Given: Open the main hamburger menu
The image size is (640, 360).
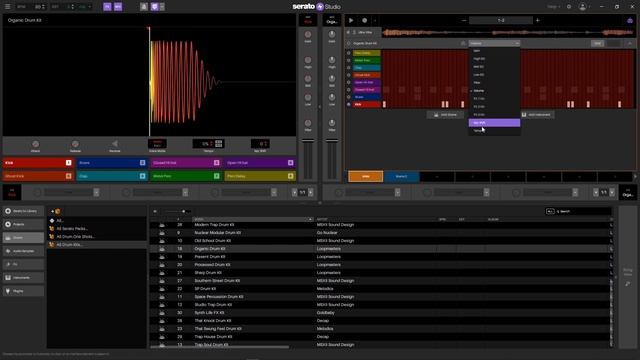Looking at the screenshot, I should pos(7,7).
